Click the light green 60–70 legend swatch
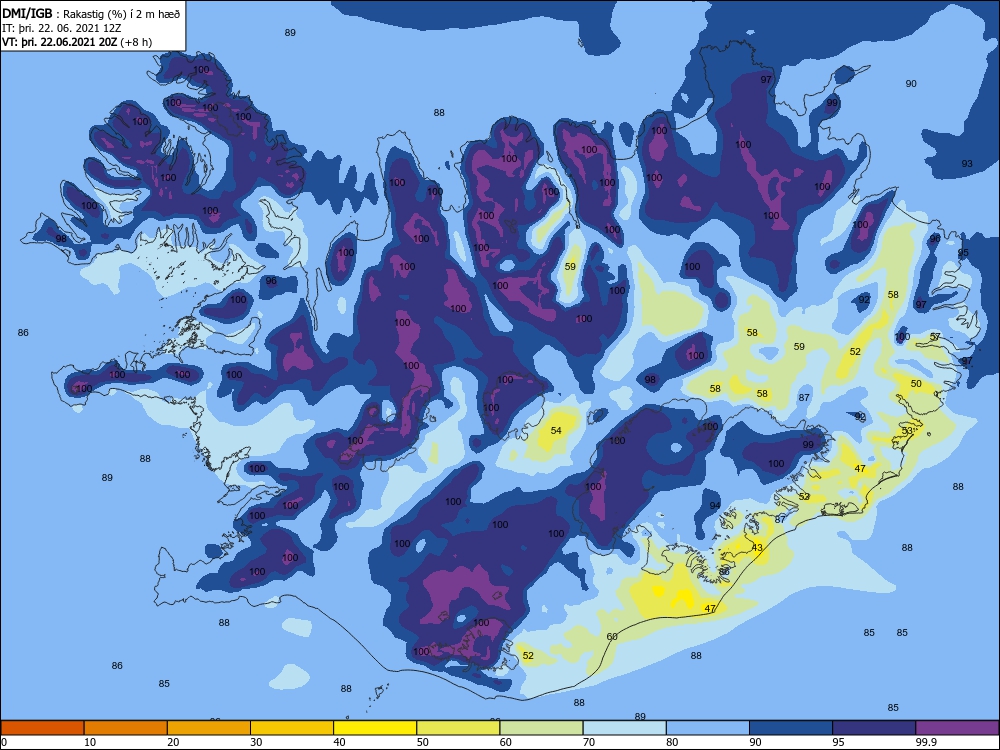 (541, 728)
